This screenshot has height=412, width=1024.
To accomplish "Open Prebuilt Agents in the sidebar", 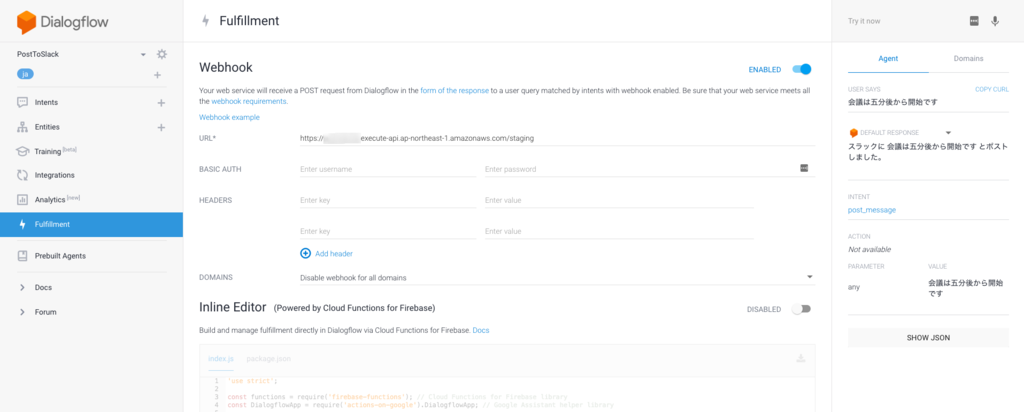I will (60, 256).
